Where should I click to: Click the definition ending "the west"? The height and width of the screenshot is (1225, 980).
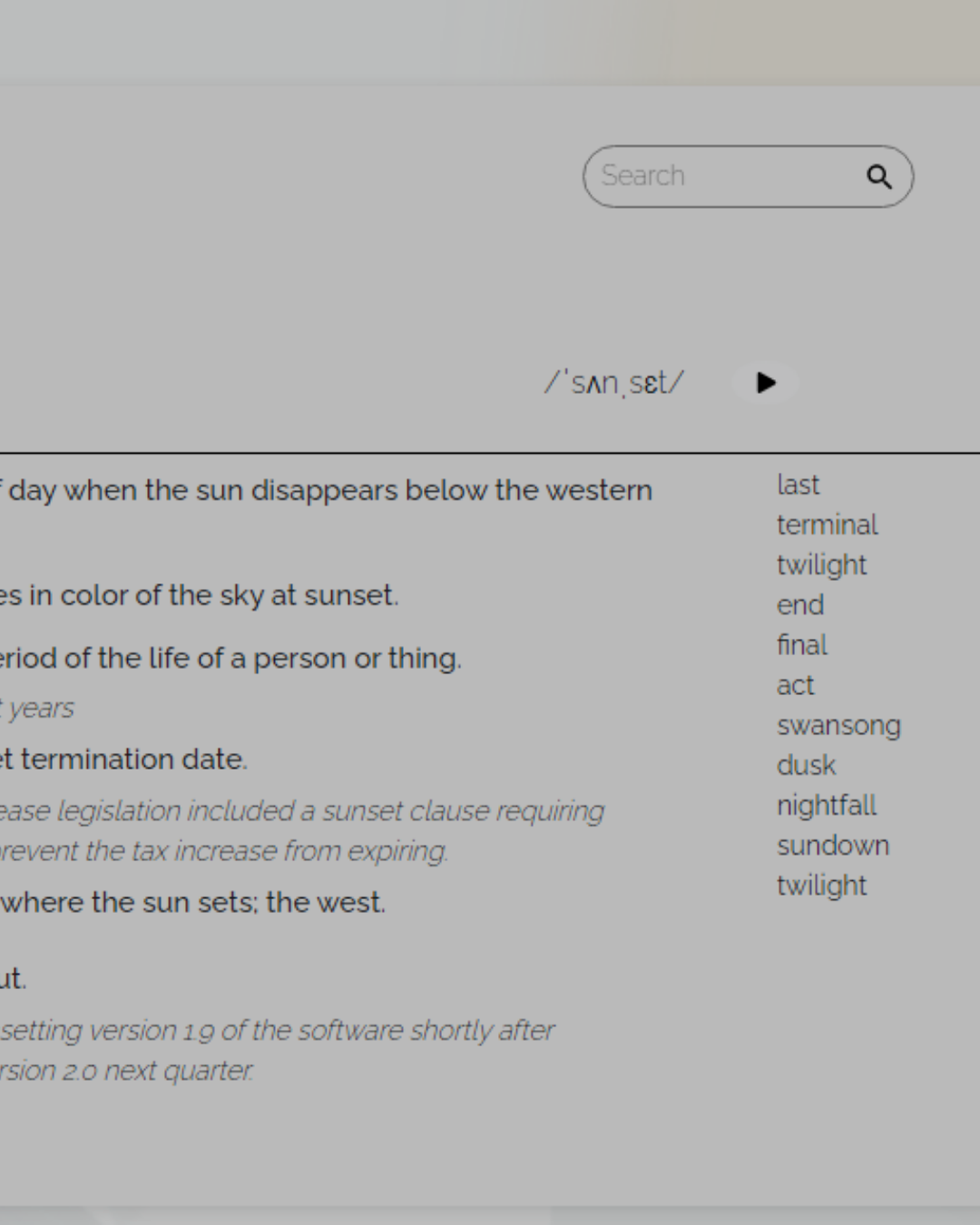pyautogui.click(x=193, y=902)
